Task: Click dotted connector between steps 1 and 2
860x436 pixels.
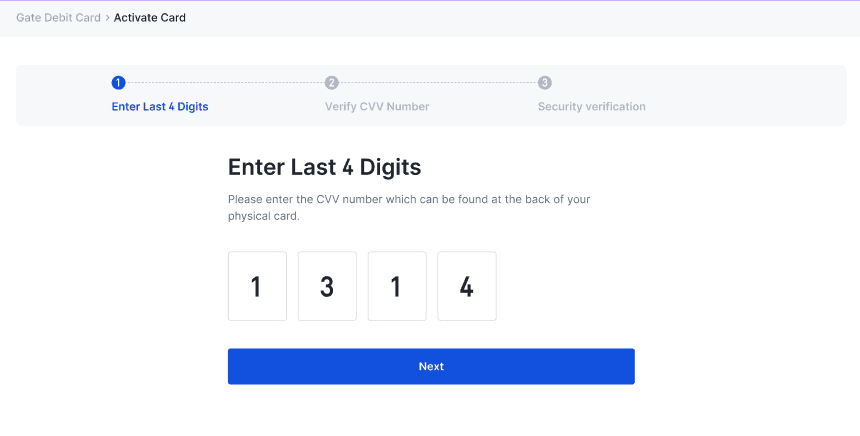Action: point(225,83)
